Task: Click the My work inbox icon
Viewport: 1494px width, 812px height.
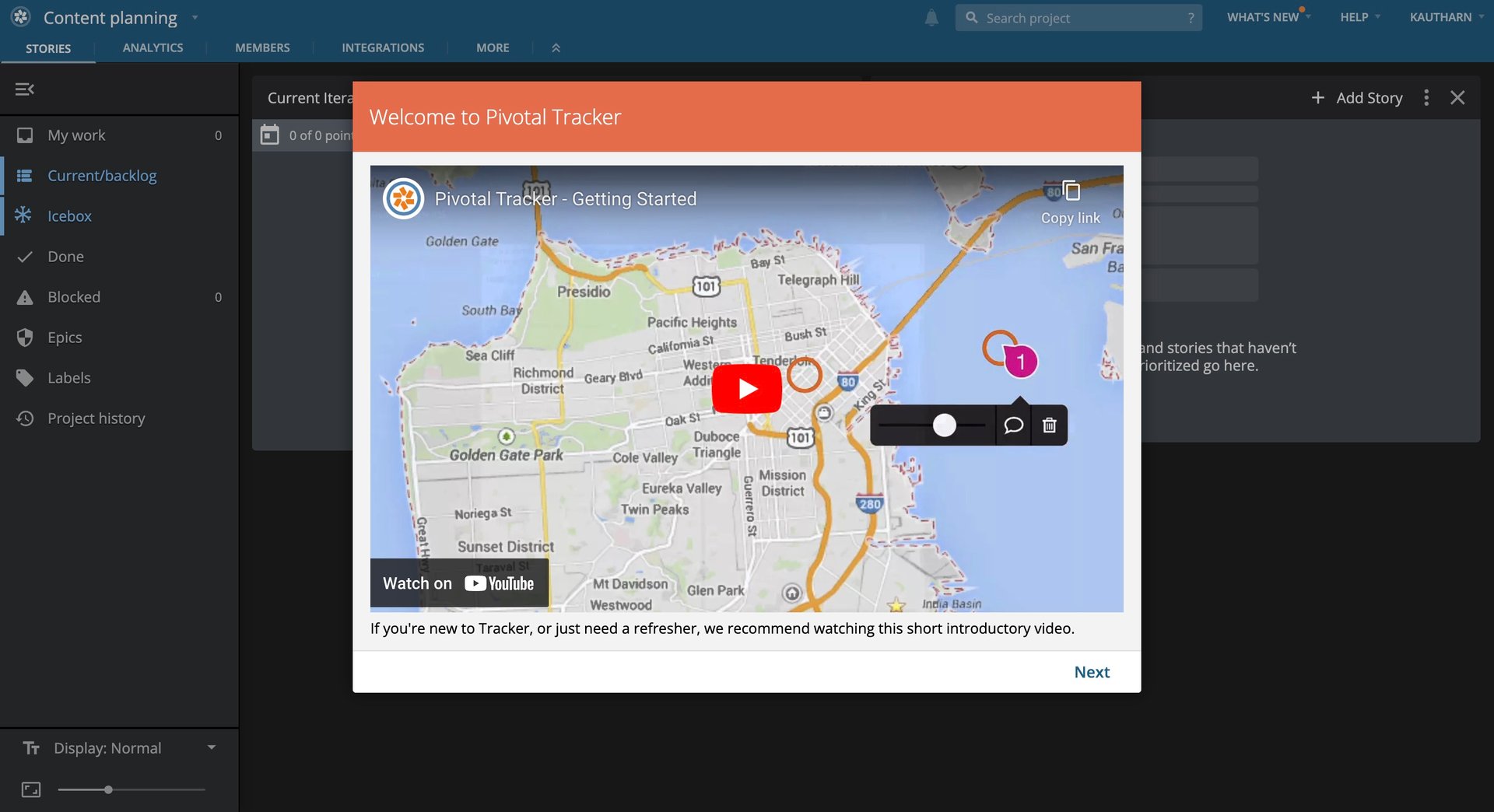Action: (25, 135)
